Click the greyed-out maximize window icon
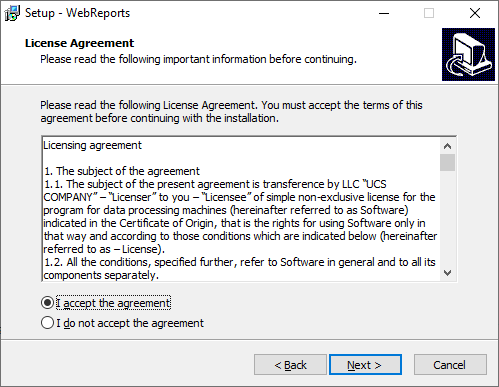The height and width of the screenshot is (387, 499). coord(429,13)
